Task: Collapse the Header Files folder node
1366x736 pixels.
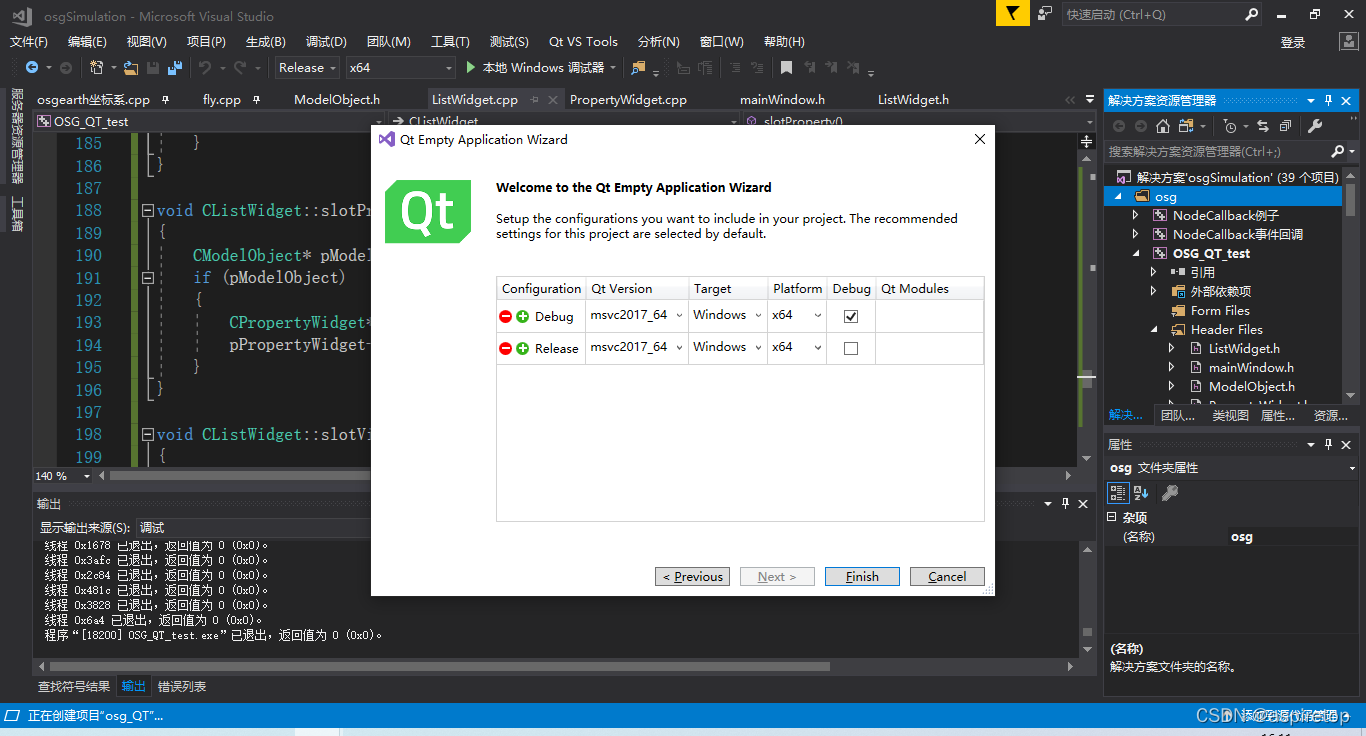Action: click(x=1154, y=330)
